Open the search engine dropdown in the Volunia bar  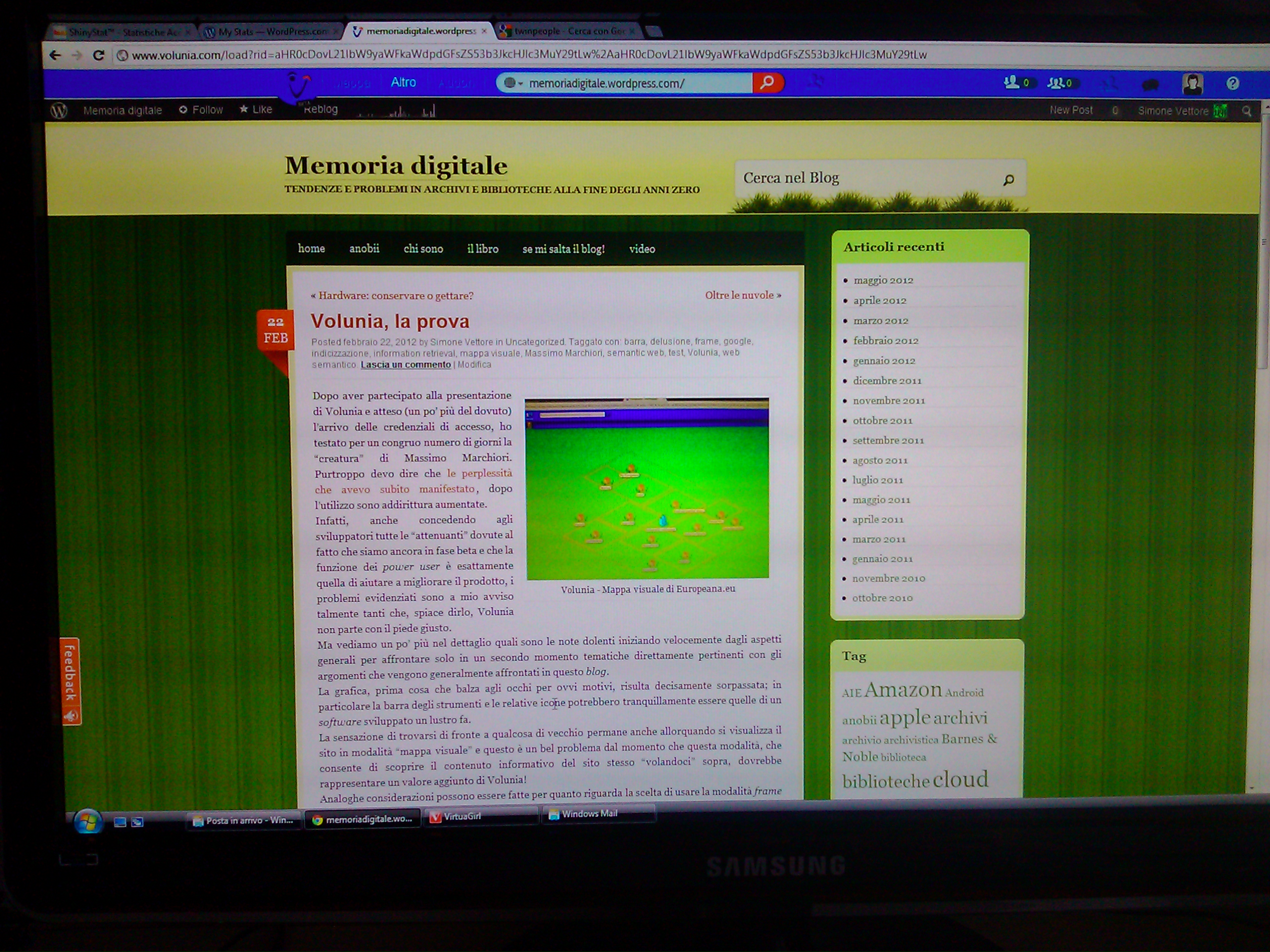coord(513,83)
